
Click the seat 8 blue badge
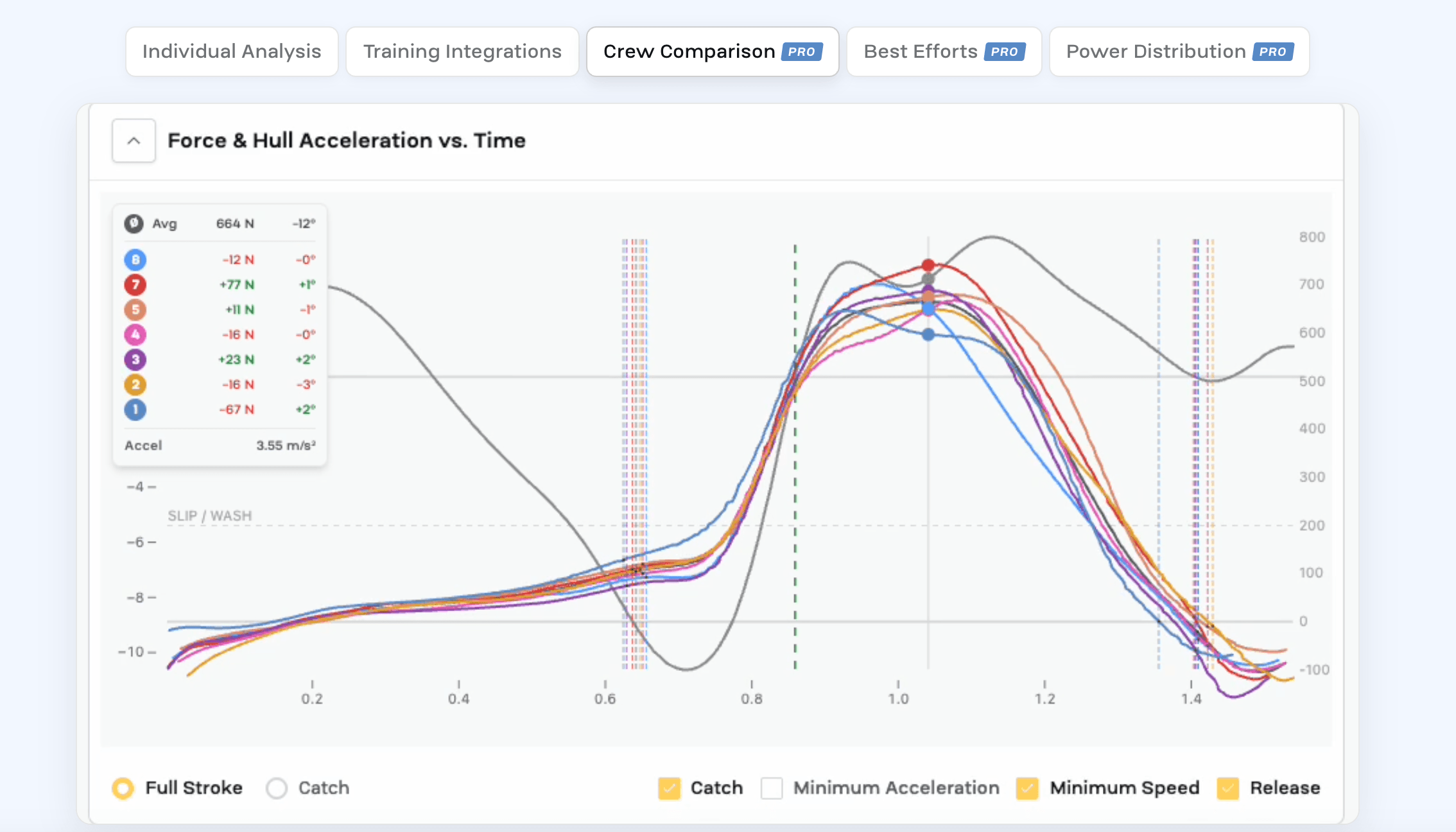[x=135, y=260]
